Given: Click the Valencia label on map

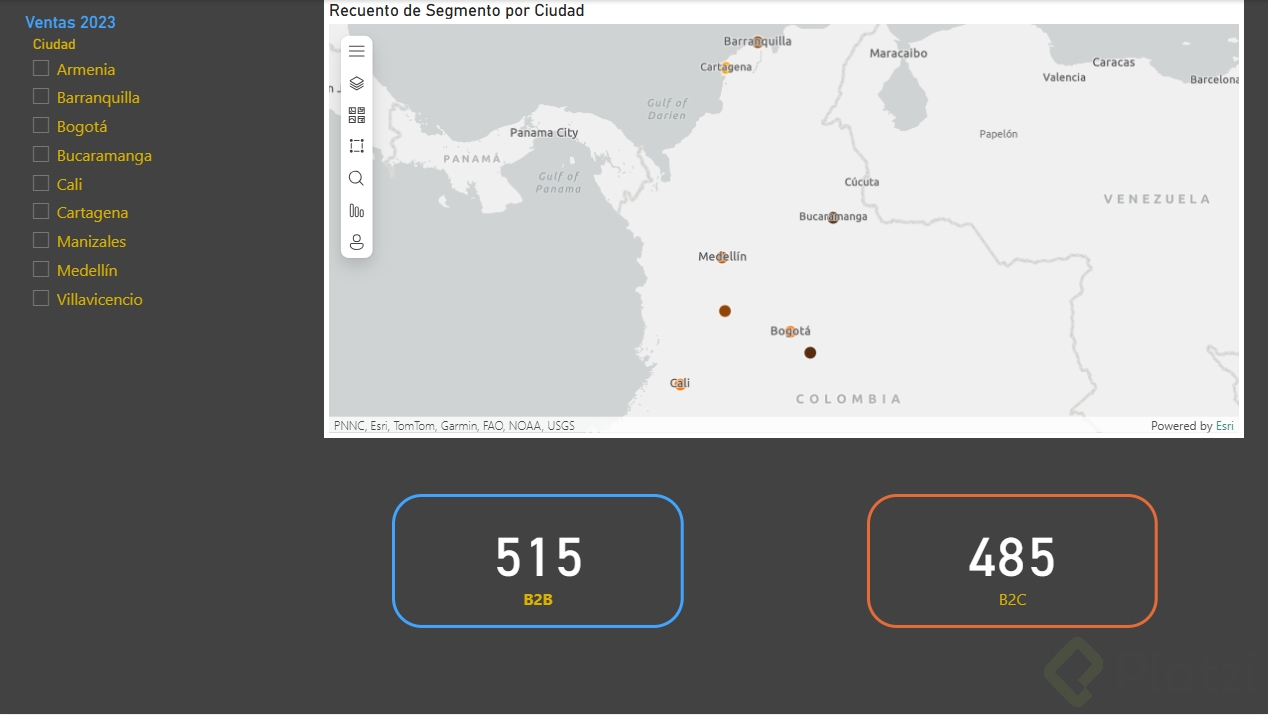Looking at the screenshot, I should point(1064,77).
